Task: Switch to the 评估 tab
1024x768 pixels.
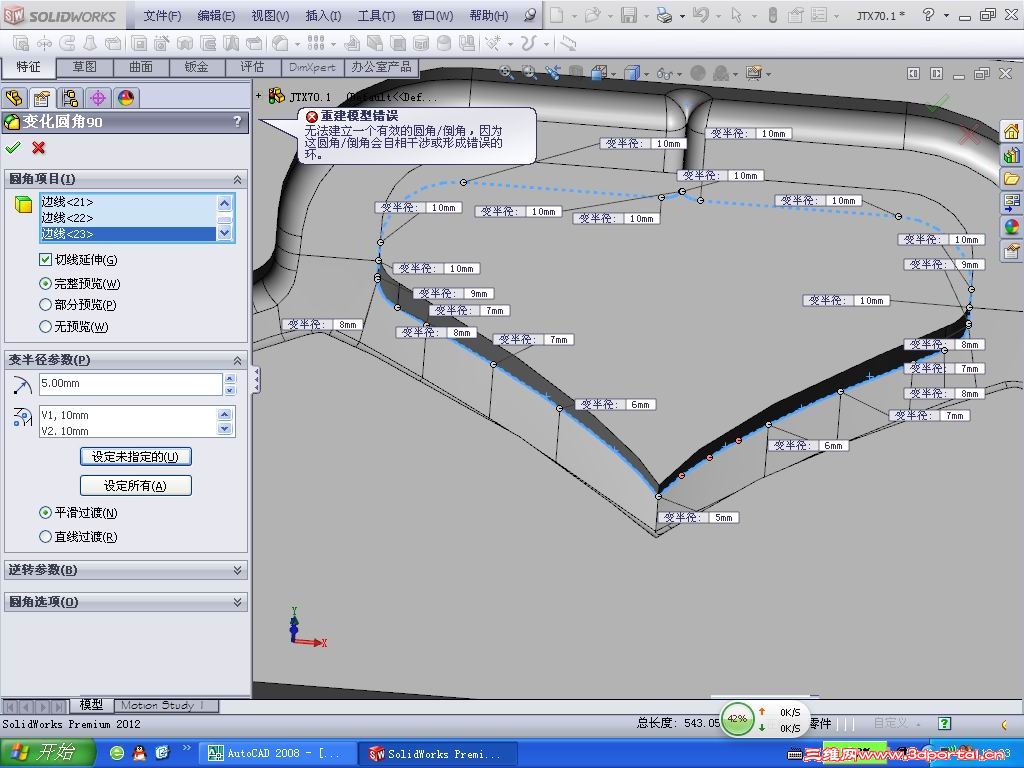Action: click(252, 67)
